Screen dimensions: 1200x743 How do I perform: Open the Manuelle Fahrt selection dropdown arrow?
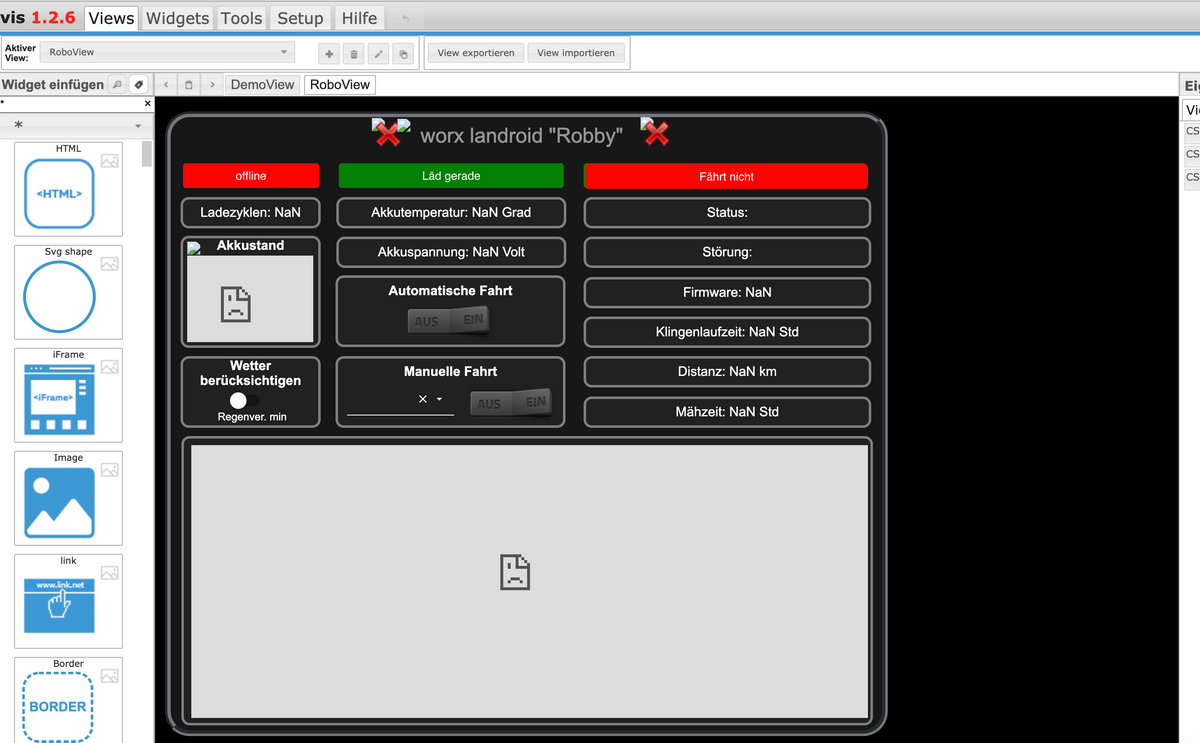pos(439,399)
